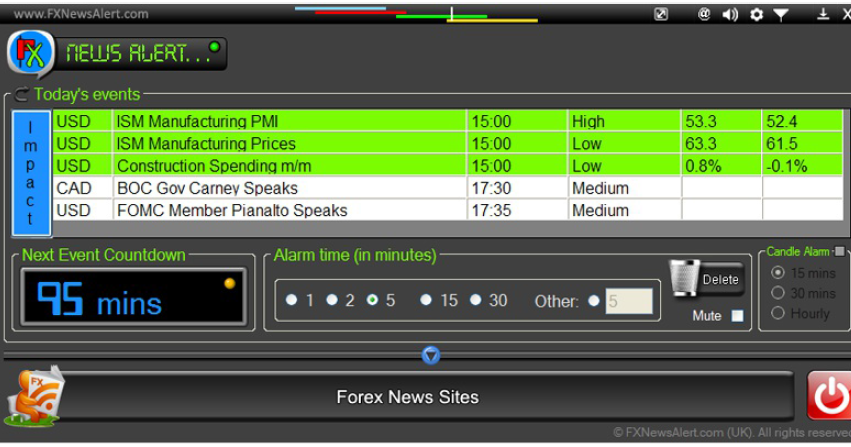Click the 17:30 time cell
The height and width of the screenshot is (447, 851).
(517, 188)
